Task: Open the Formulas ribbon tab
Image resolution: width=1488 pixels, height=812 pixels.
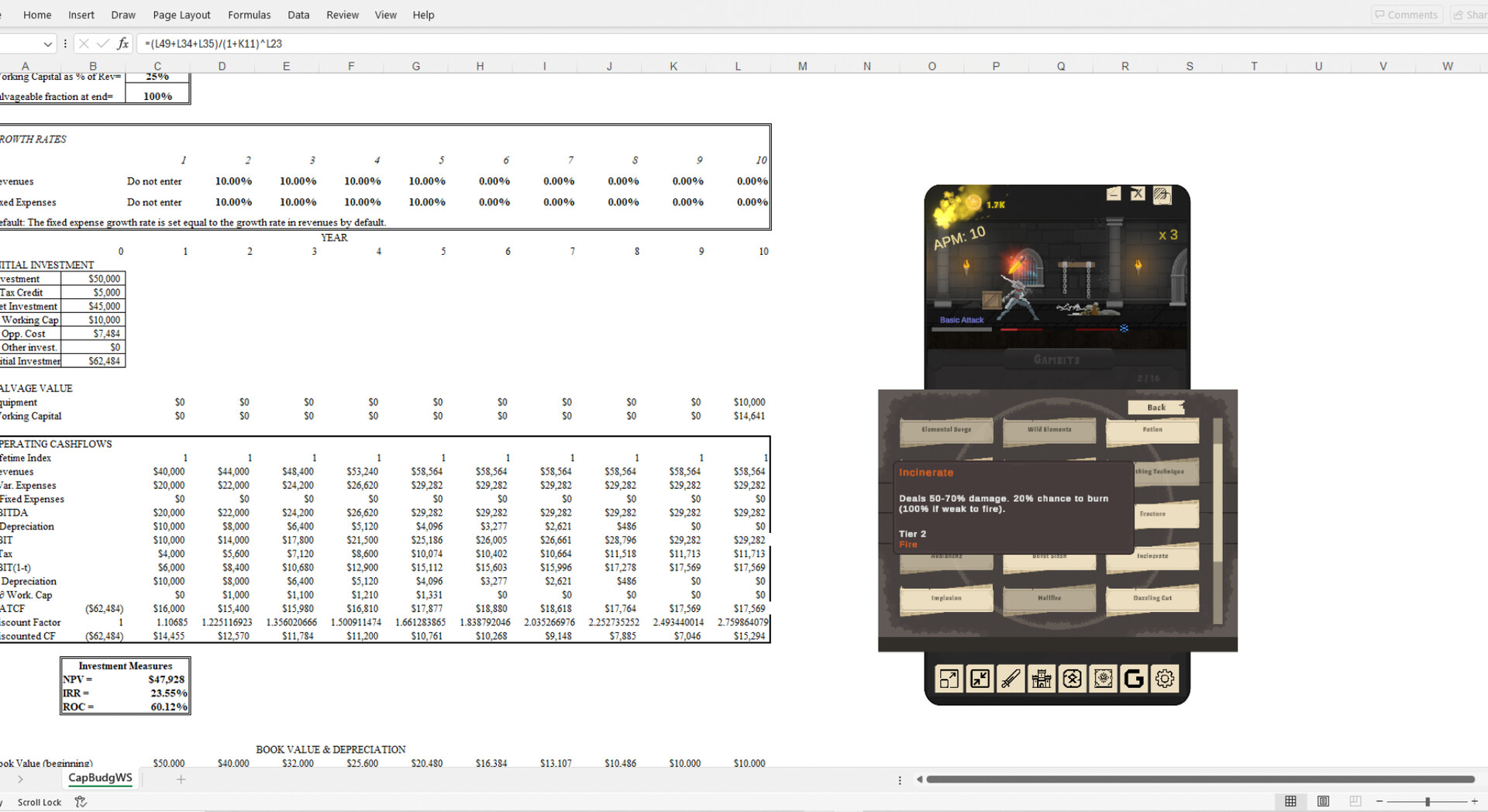Action: (249, 15)
